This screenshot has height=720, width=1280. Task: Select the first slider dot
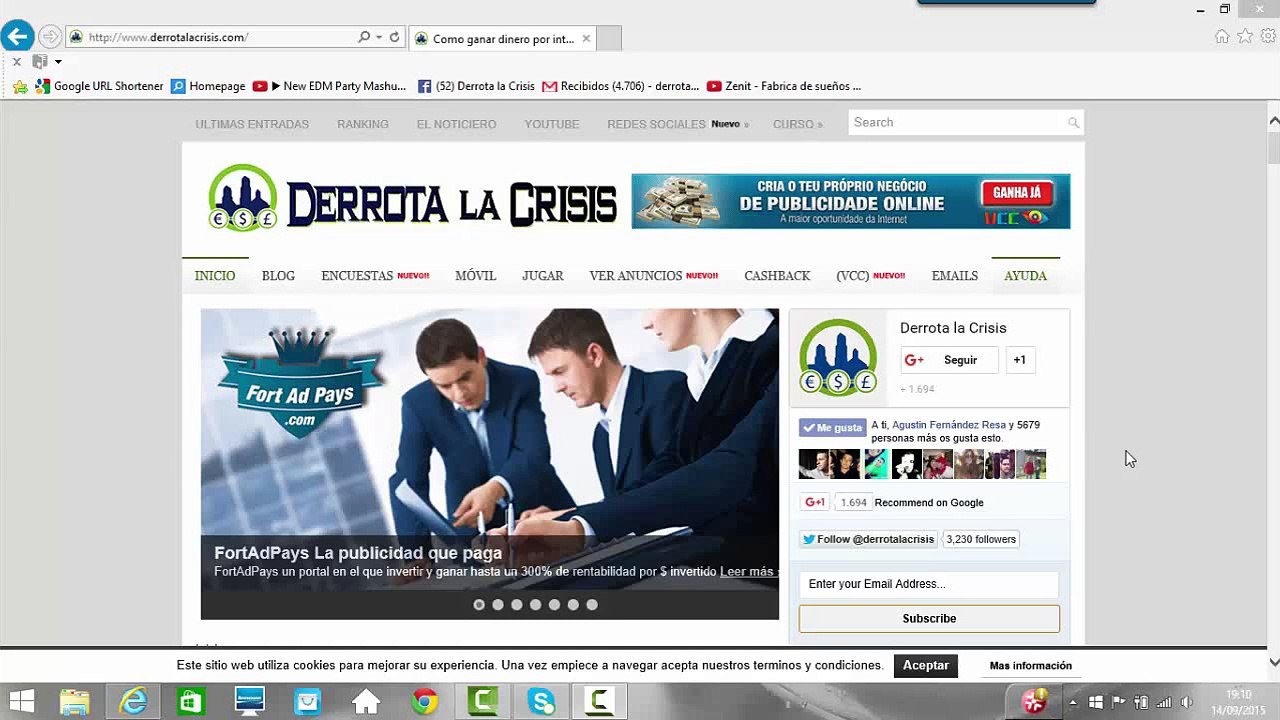479,604
